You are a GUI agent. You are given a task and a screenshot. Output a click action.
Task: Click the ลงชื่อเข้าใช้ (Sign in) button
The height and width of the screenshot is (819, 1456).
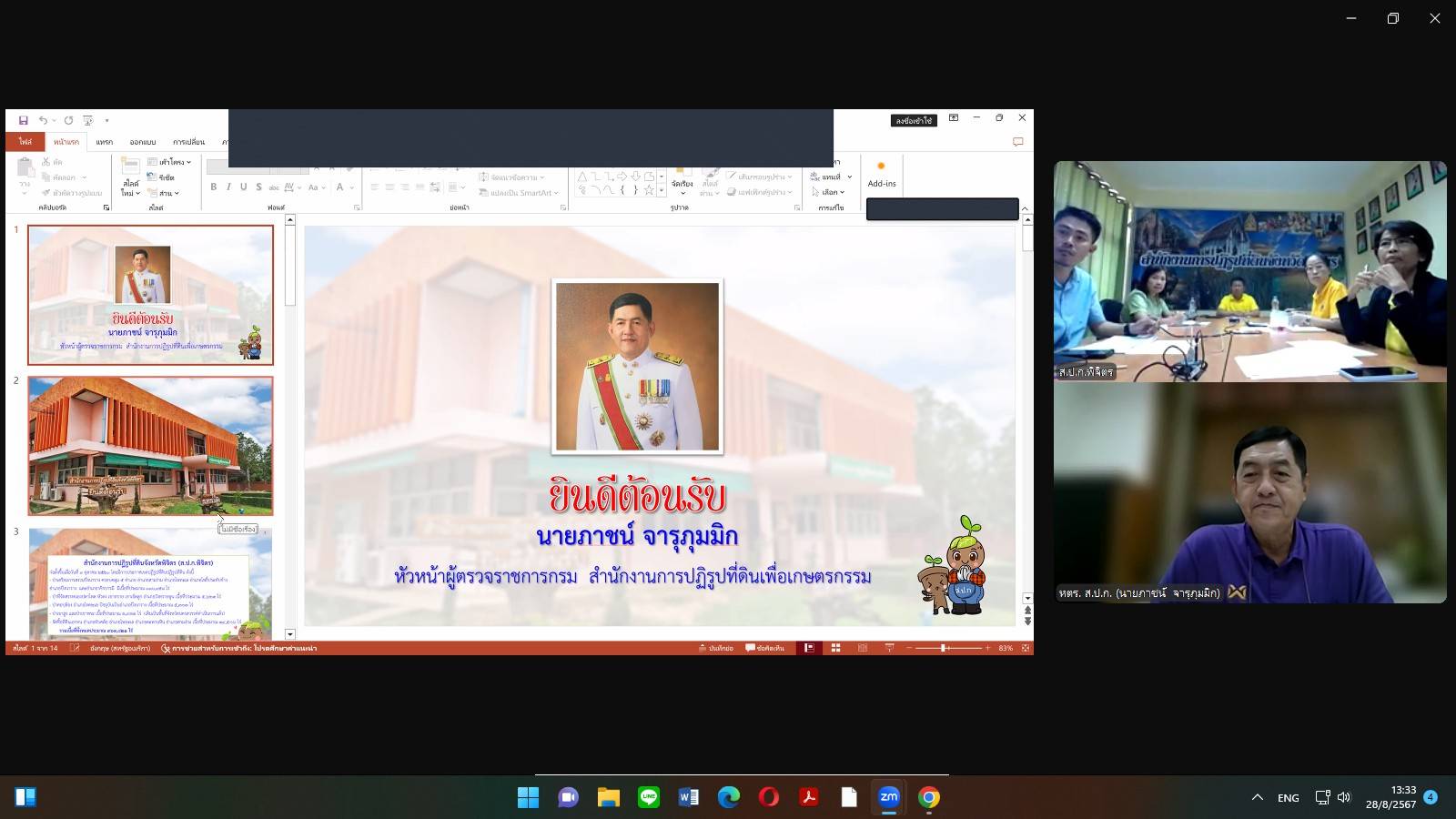coord(914,120)
